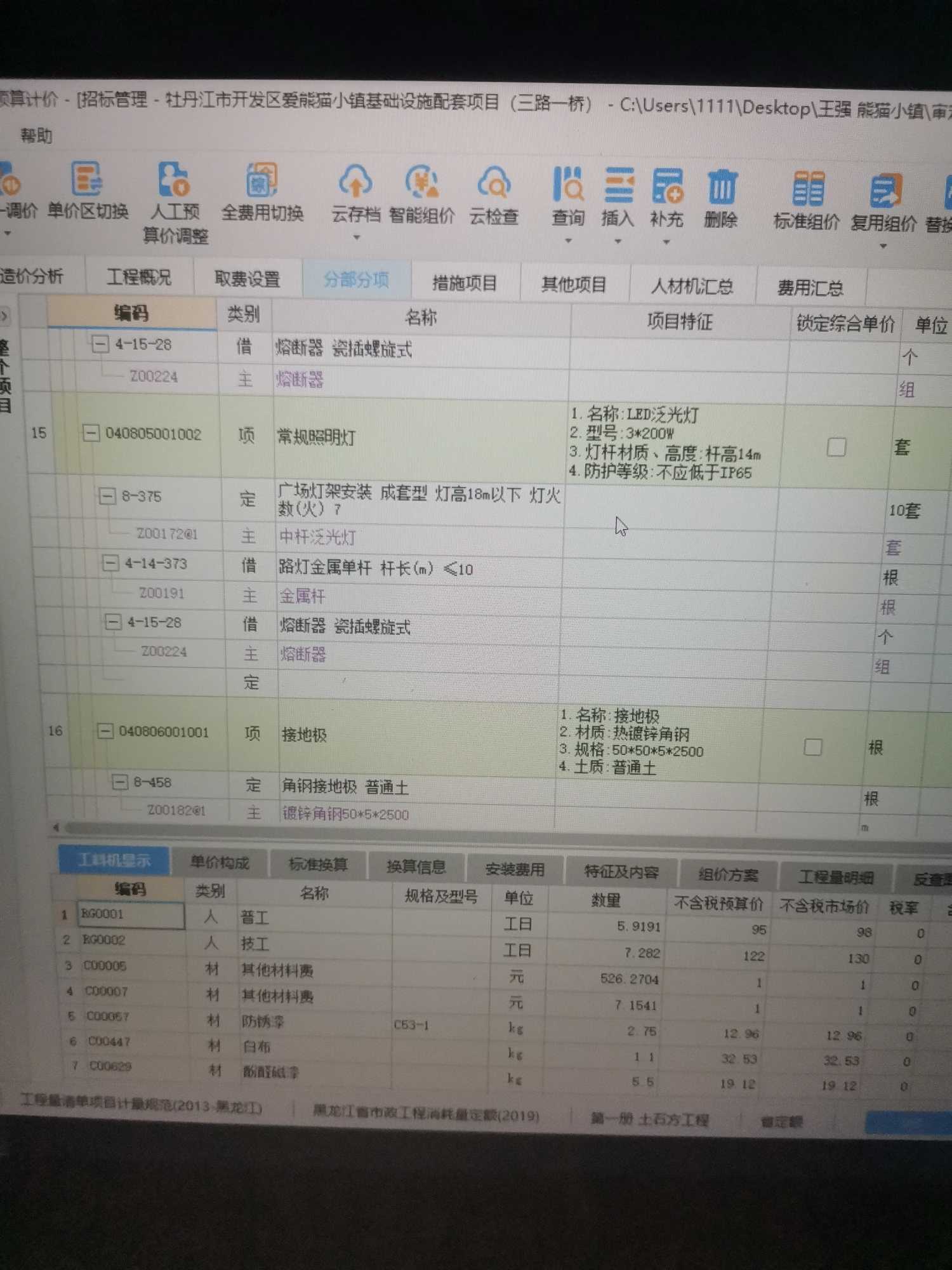
Task: Click the 云存档 cloud icon
Action: (x=355, y=181)
